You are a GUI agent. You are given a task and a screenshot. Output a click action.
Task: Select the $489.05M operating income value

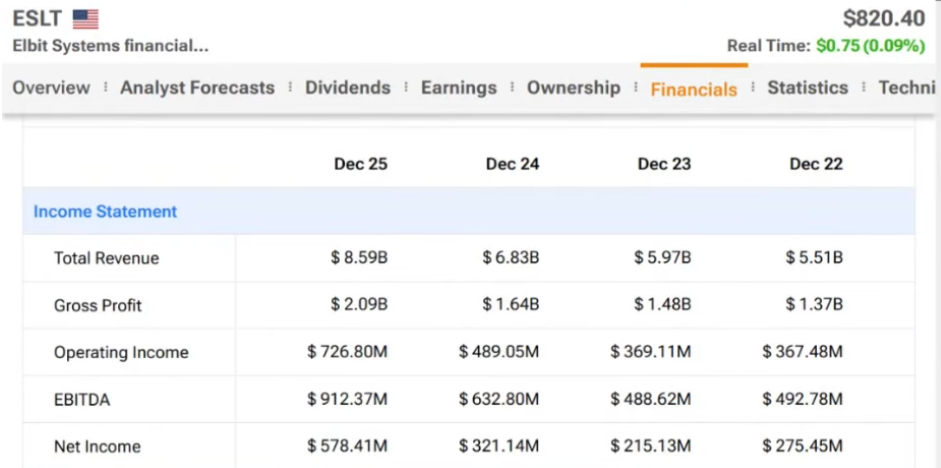coord(499,352)
